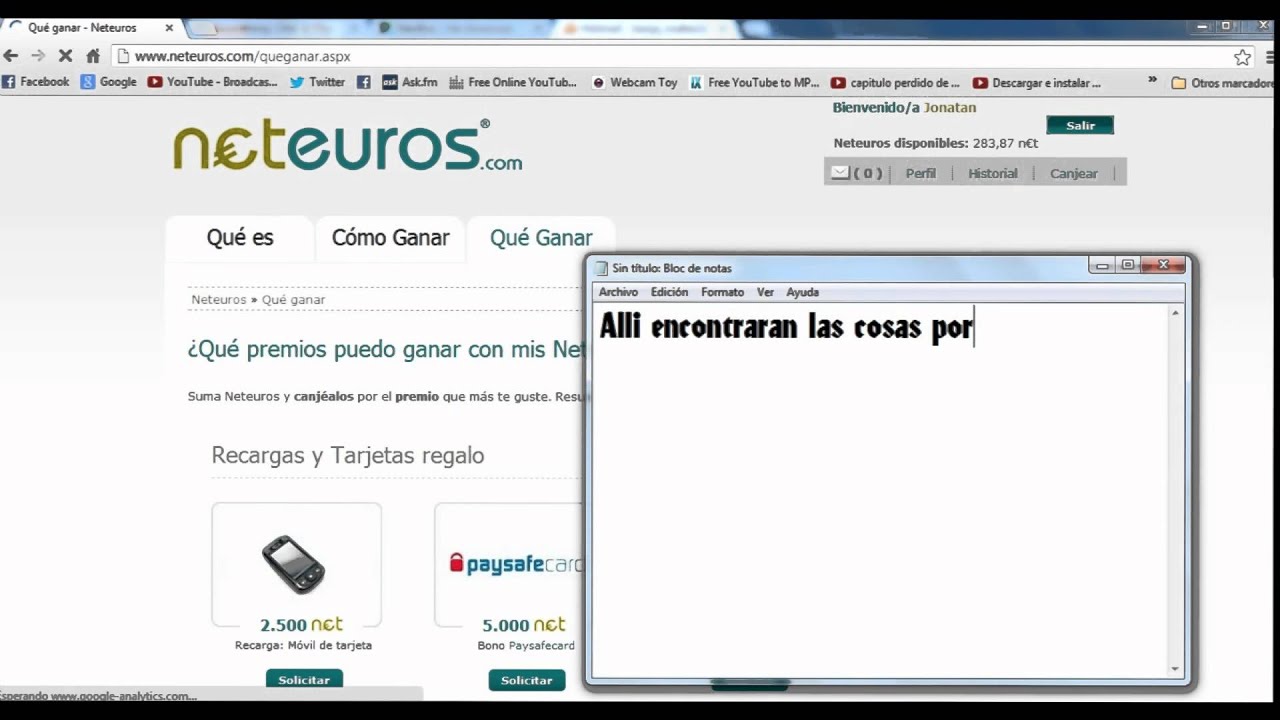Click Solicitar under Bono Paysafecard

527,680
